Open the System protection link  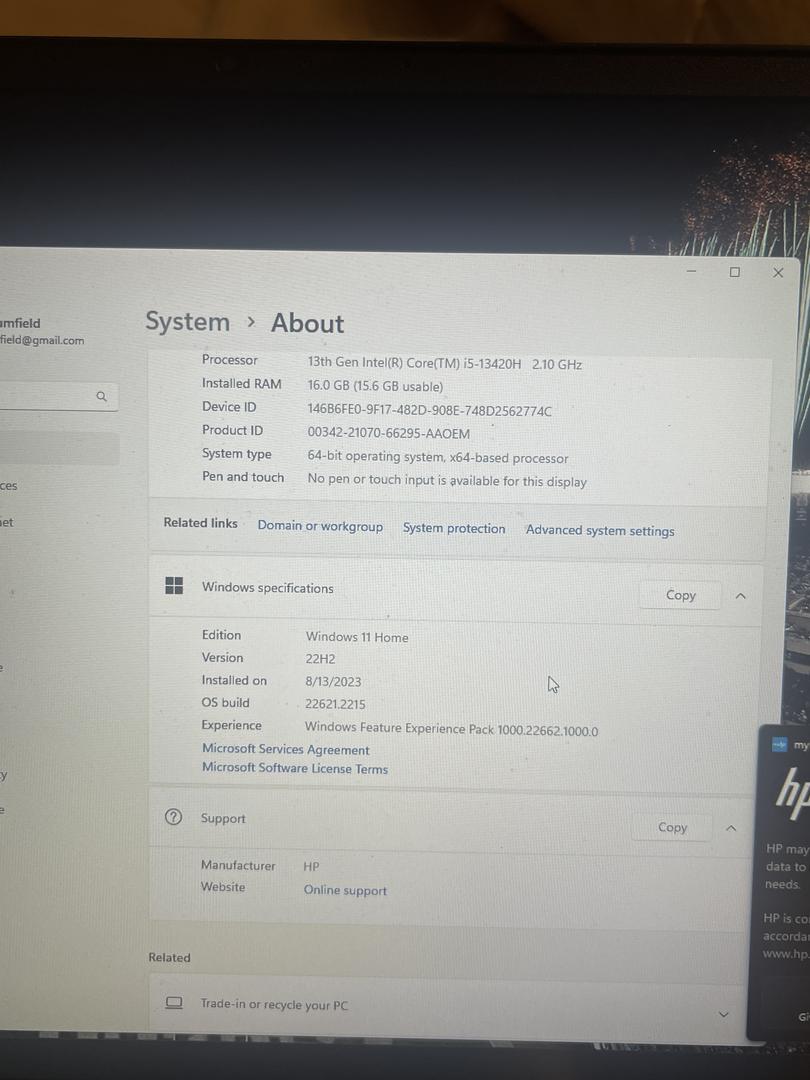tap(454, 528)
